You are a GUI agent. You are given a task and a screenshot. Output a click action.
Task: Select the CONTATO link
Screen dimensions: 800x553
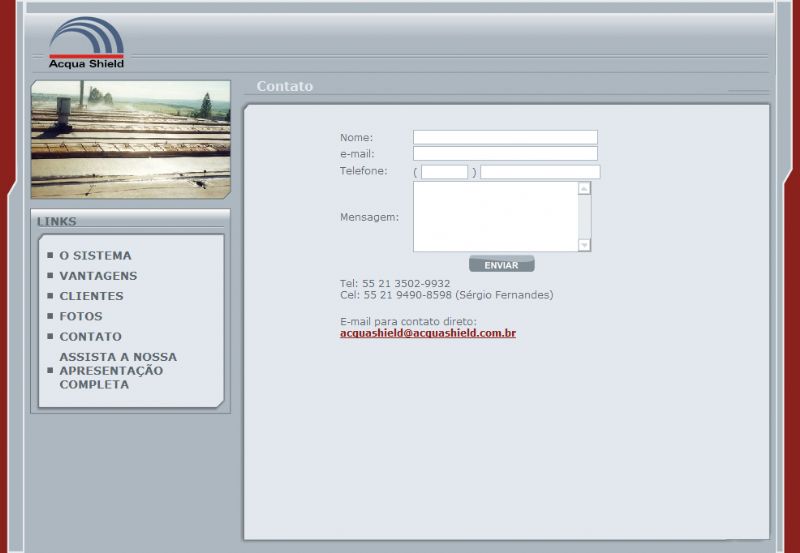point(90,337)
